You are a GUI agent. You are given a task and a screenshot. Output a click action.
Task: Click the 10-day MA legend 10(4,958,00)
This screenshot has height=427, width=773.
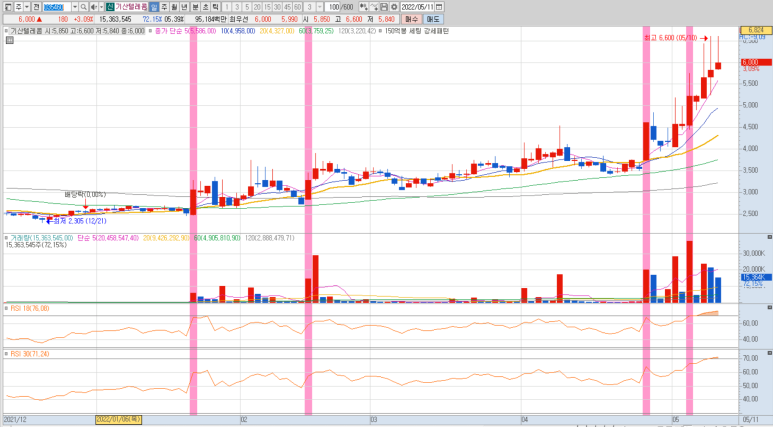click(238, 31)
